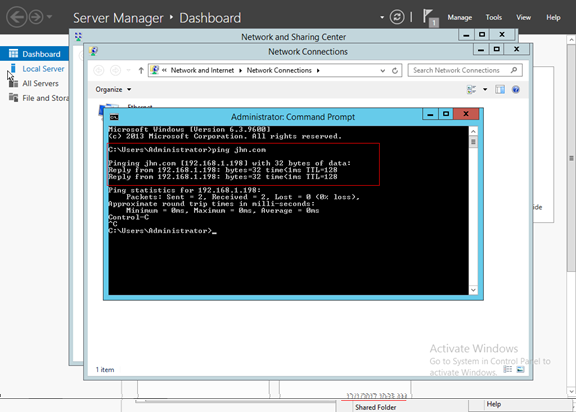Click the Command Prompt scrollbar thumb
580x412 pixels.
coord(473,142)
